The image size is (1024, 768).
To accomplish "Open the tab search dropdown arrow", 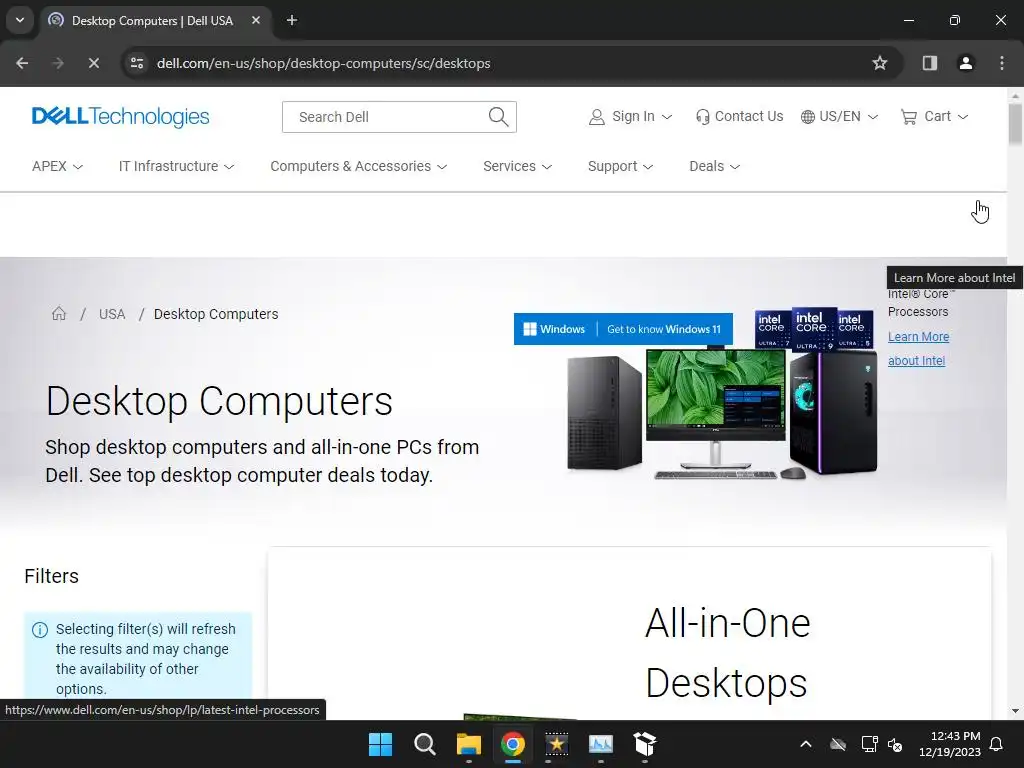I will [20, 20].
